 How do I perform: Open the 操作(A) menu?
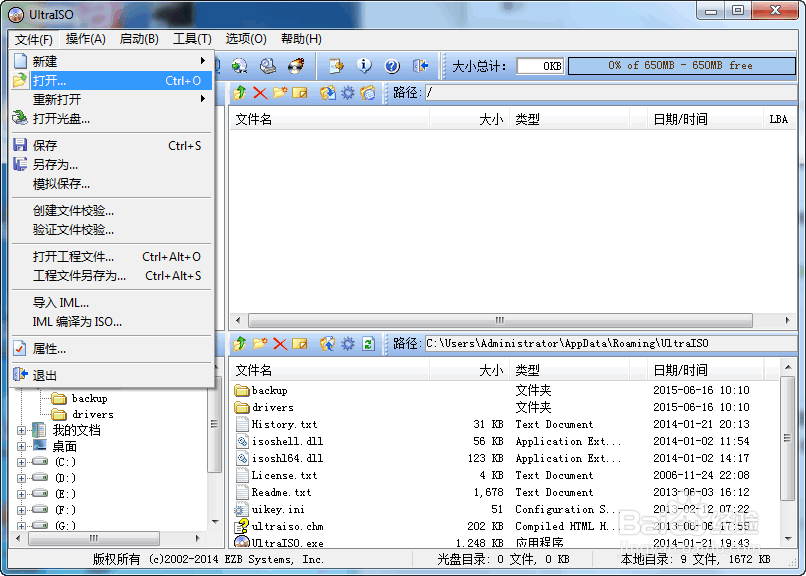coord(85,39)
